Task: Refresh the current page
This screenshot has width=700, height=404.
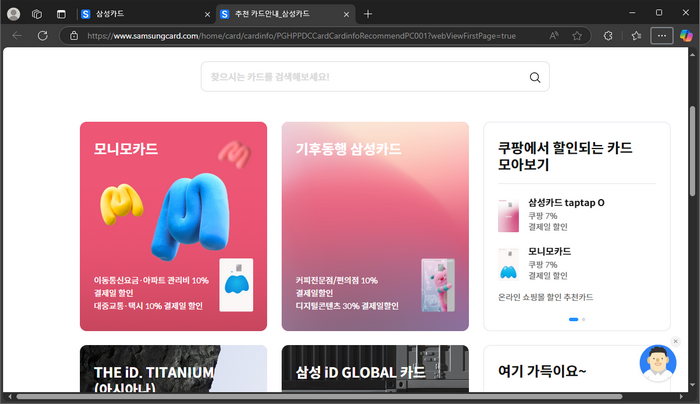Action: click(42, 36)
